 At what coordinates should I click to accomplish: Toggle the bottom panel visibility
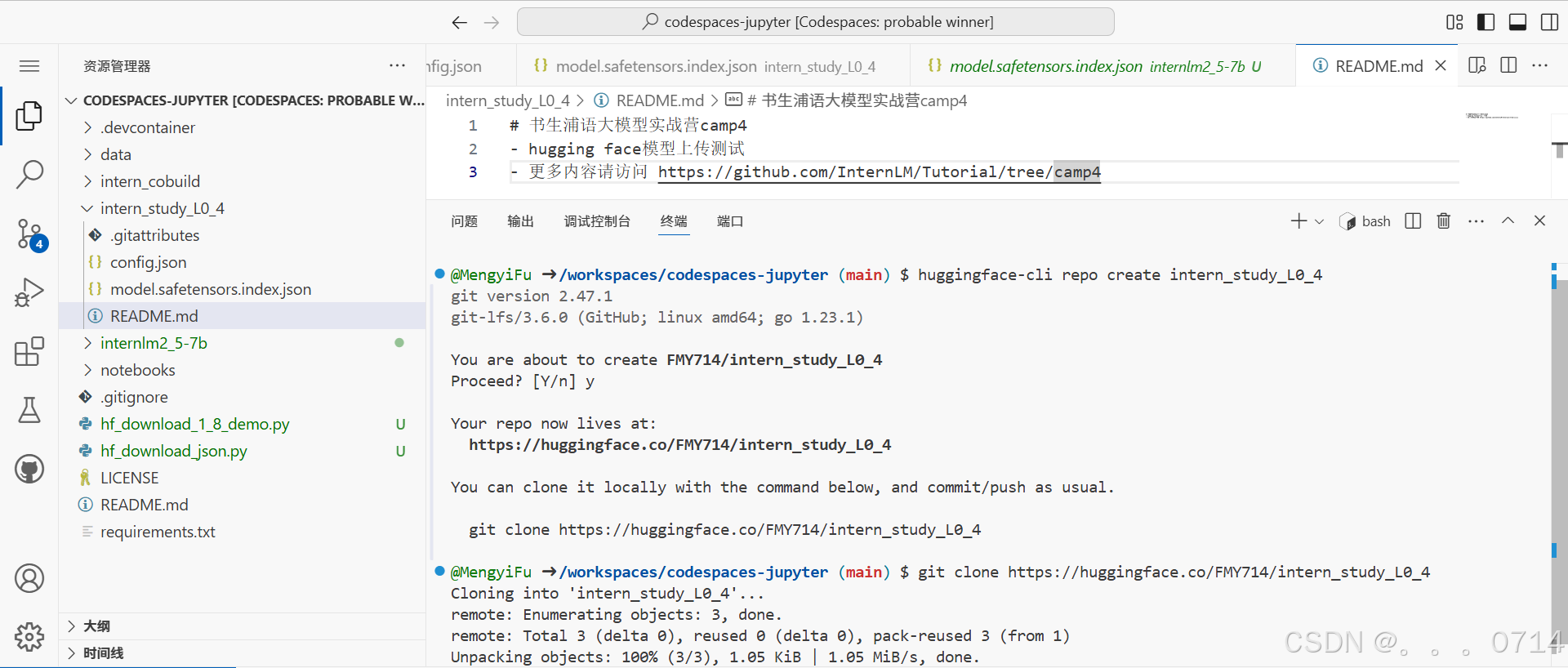1517,22
